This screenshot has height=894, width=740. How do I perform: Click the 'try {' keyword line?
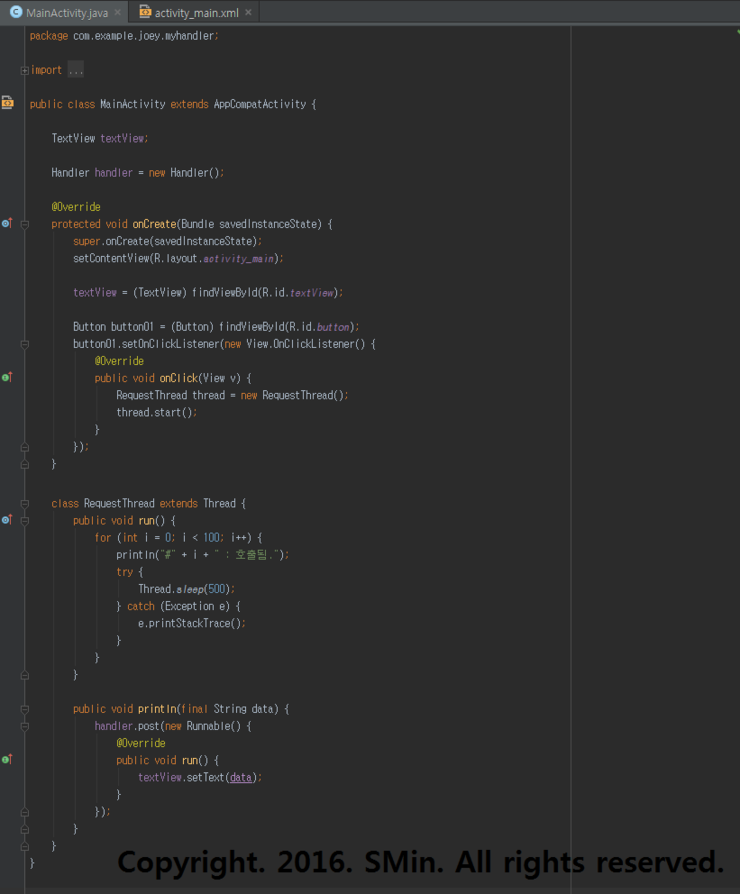pos(129,572)
